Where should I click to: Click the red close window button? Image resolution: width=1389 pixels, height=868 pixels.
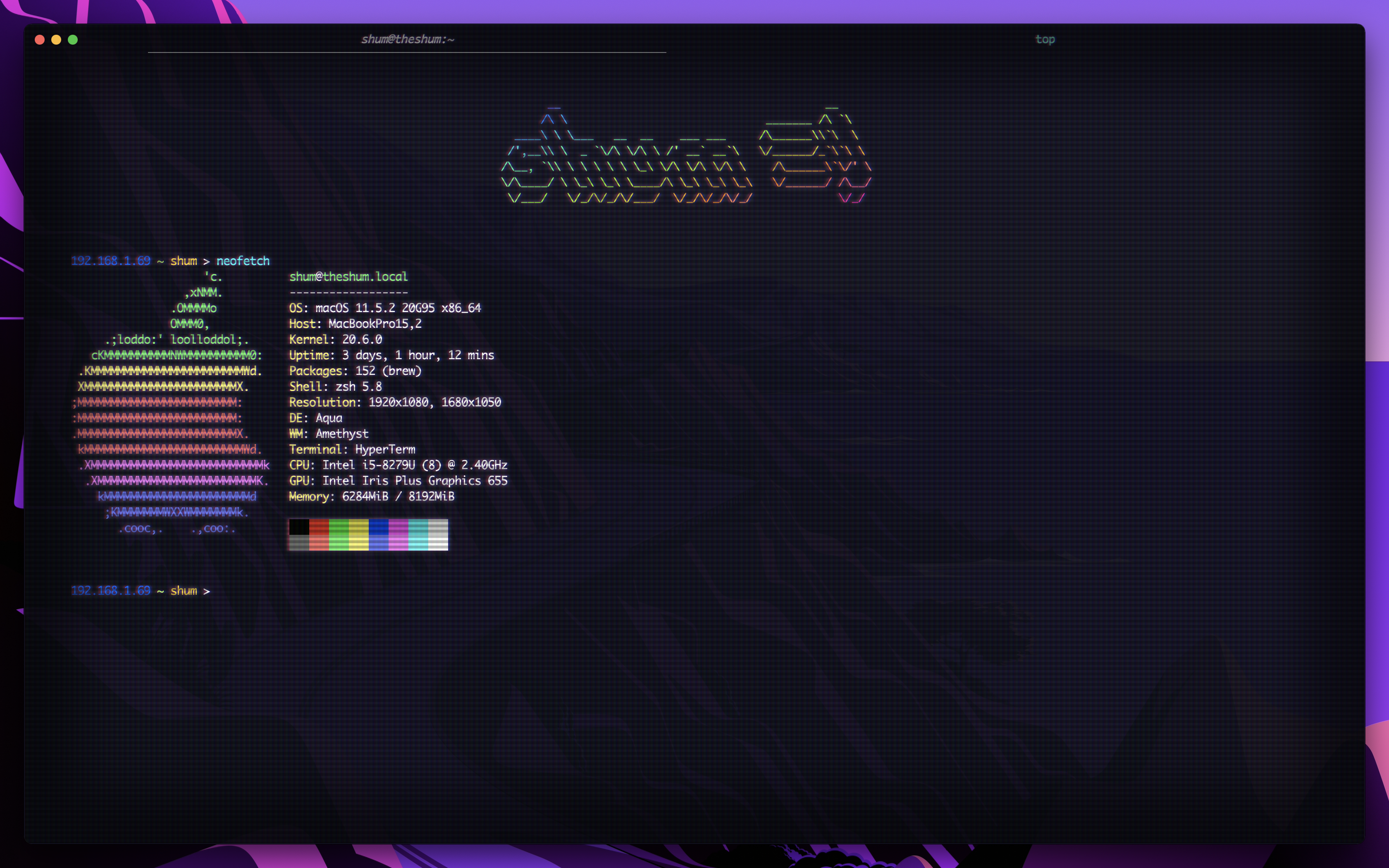(40, 40)
